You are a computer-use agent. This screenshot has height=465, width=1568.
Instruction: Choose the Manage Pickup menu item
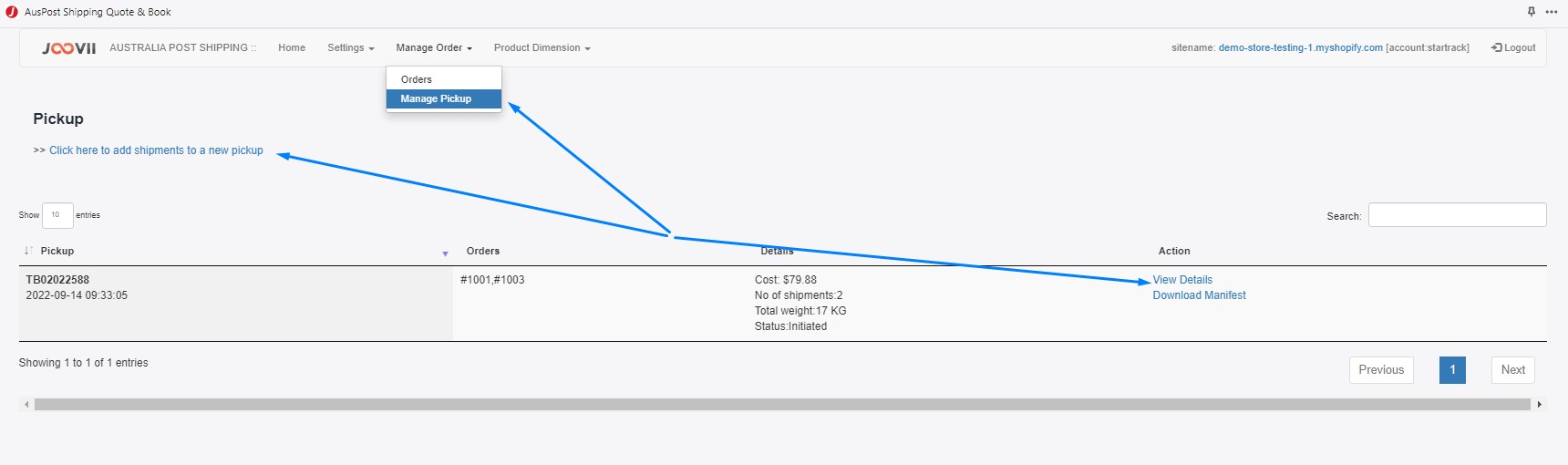click(x=436, y=98)
